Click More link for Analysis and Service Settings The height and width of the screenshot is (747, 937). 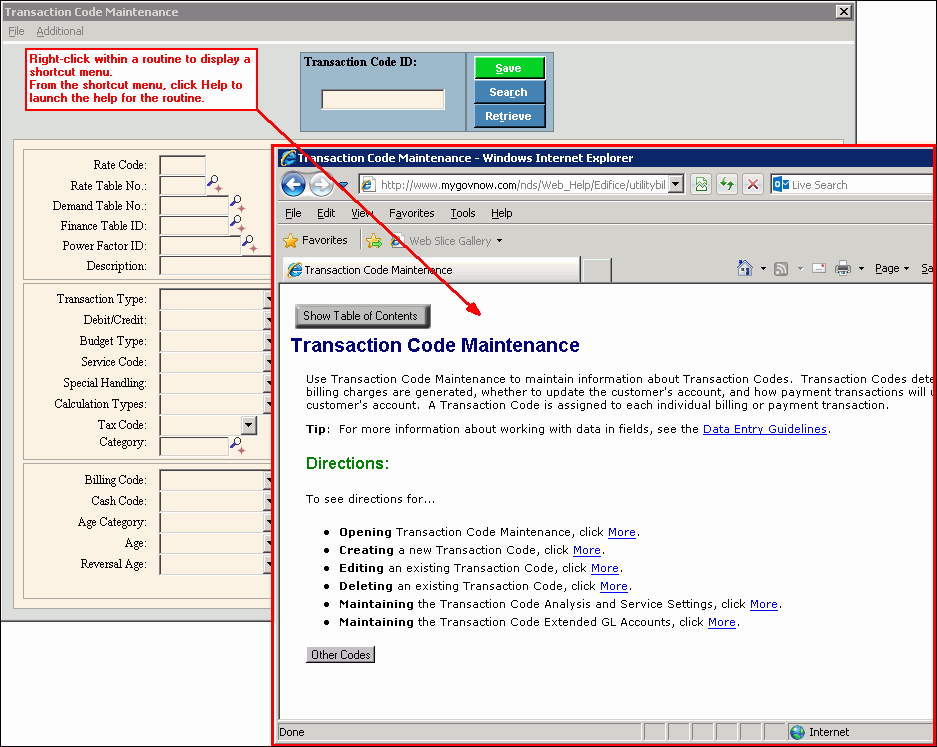[x=763, y=604]
